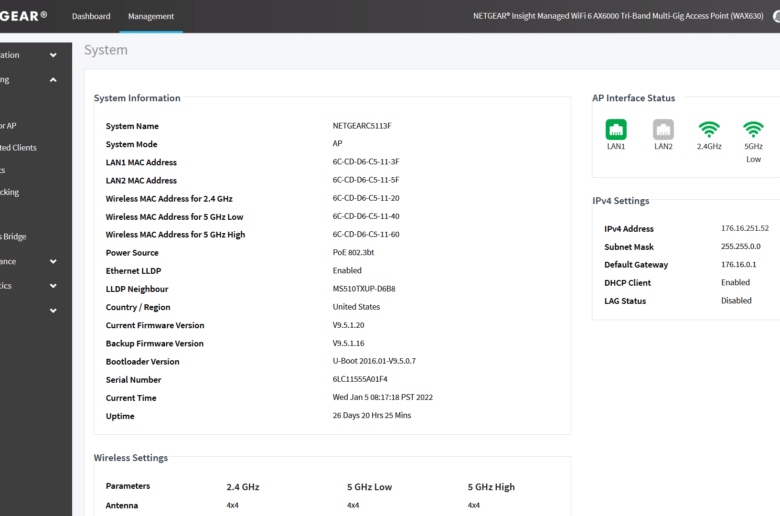
Task: Click System Mode value AP
Action: tap(337, 143)
